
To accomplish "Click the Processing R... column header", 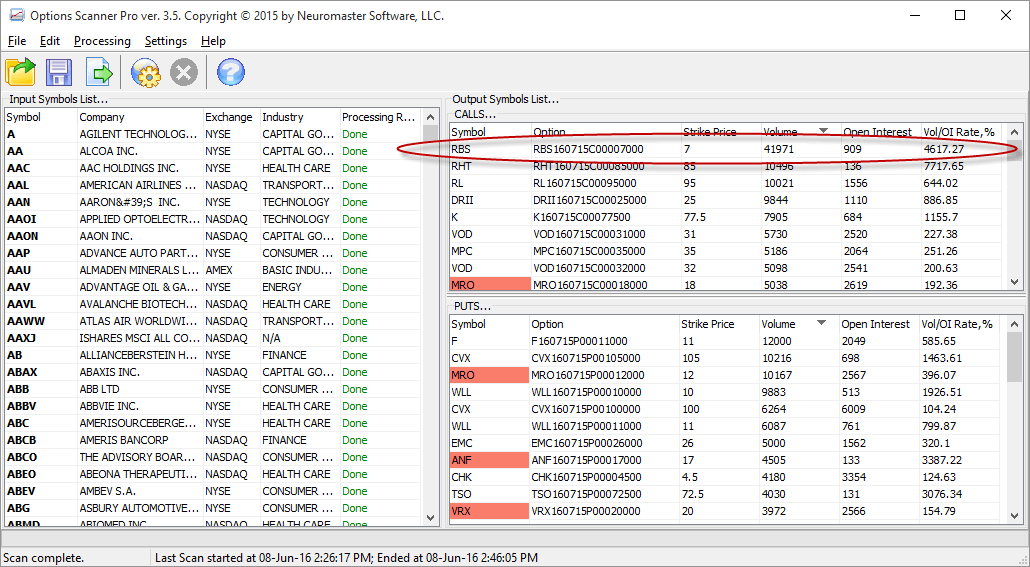I will coord(380,117).
